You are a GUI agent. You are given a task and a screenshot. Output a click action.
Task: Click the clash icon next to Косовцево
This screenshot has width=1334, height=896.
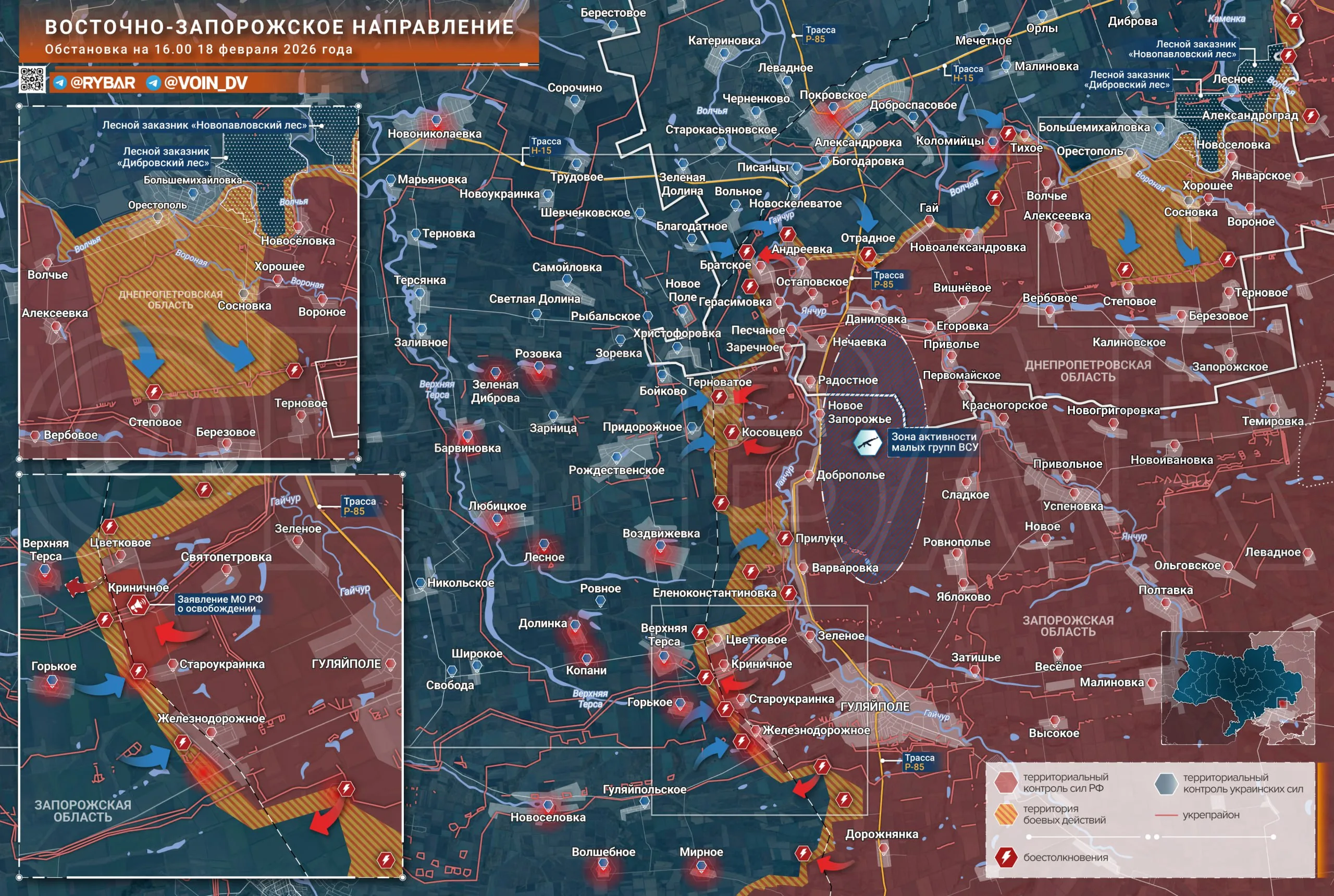(x=731, y=432)
